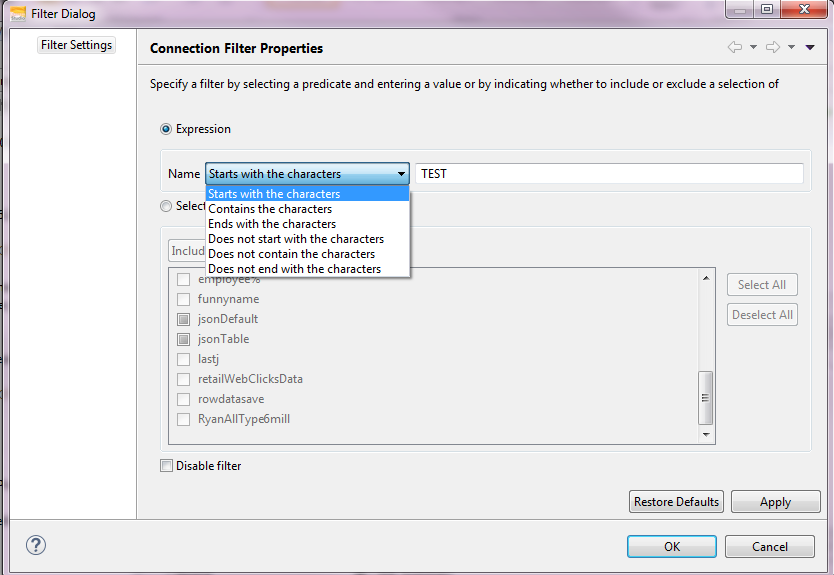
Task: Click the TEST filter value field
Action: coord(609,174)
